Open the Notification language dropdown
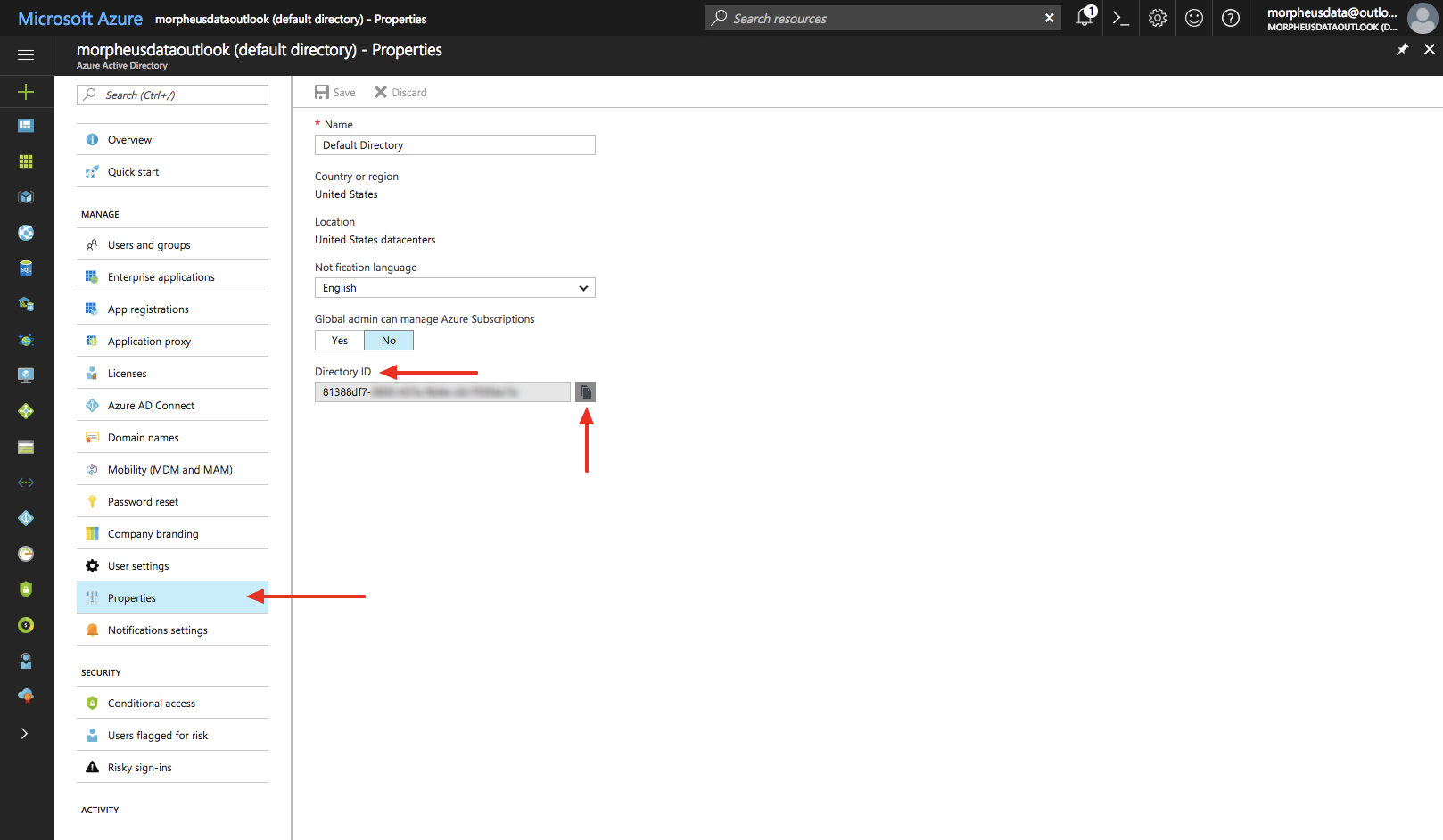 [455, 288]
